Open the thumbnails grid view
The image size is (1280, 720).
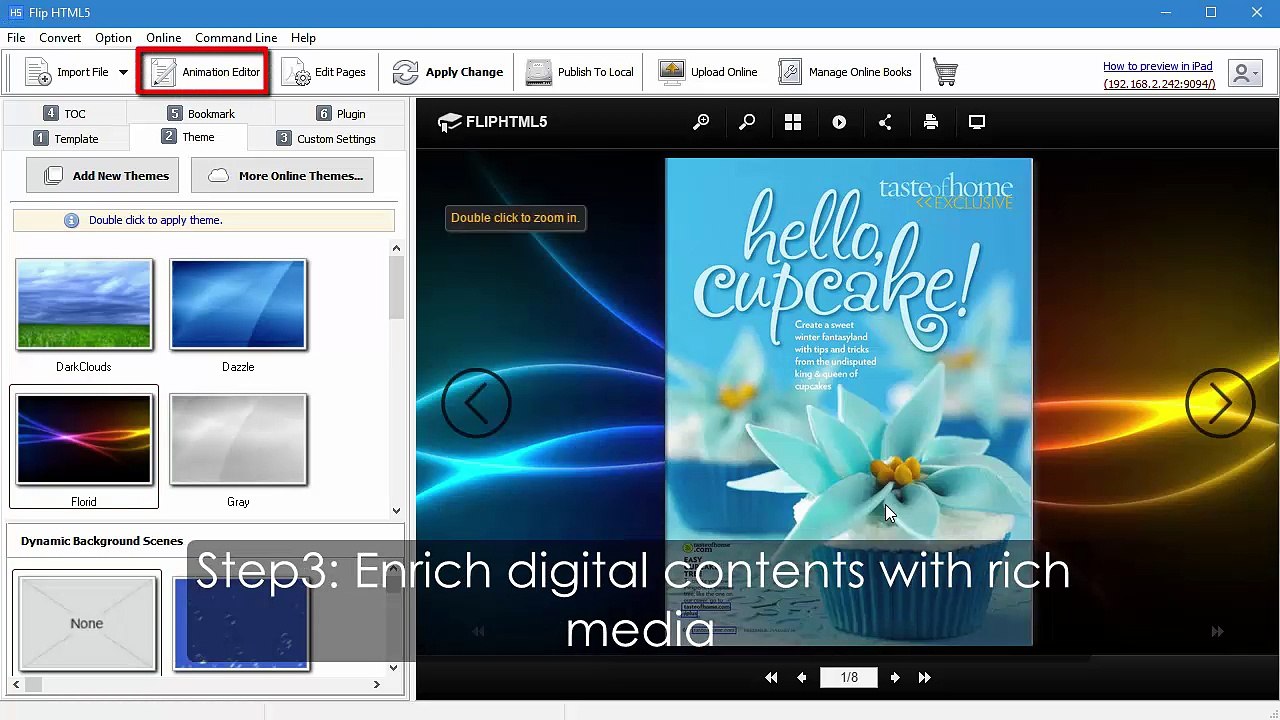tap(793, 122)
